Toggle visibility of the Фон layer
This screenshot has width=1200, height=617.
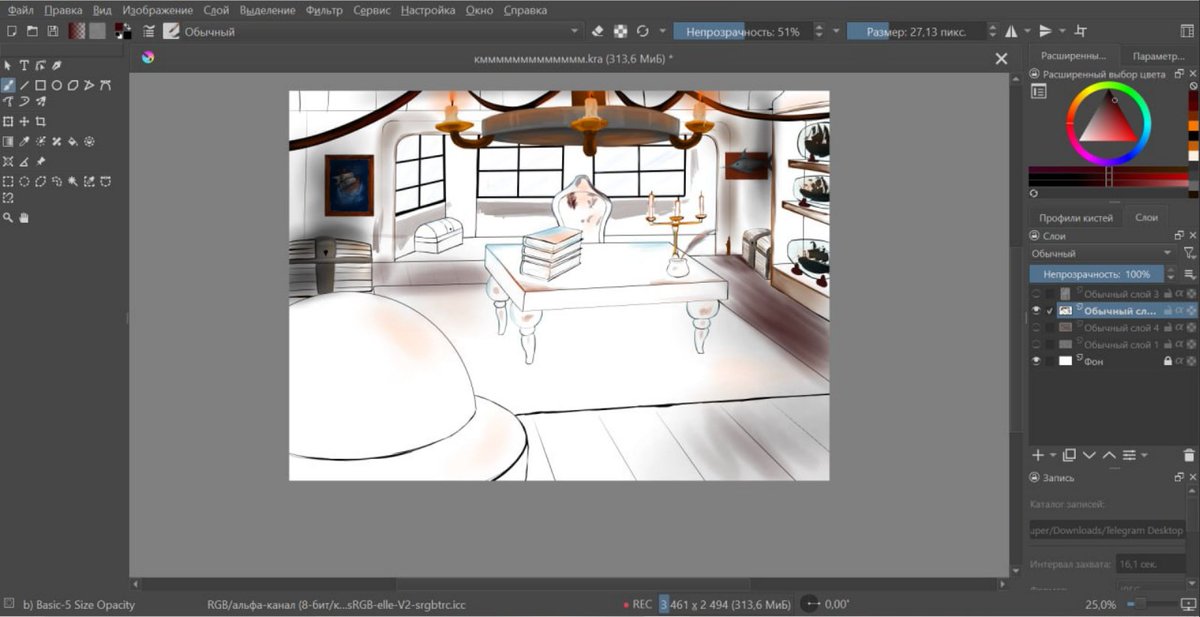[x=1036, y=360]
